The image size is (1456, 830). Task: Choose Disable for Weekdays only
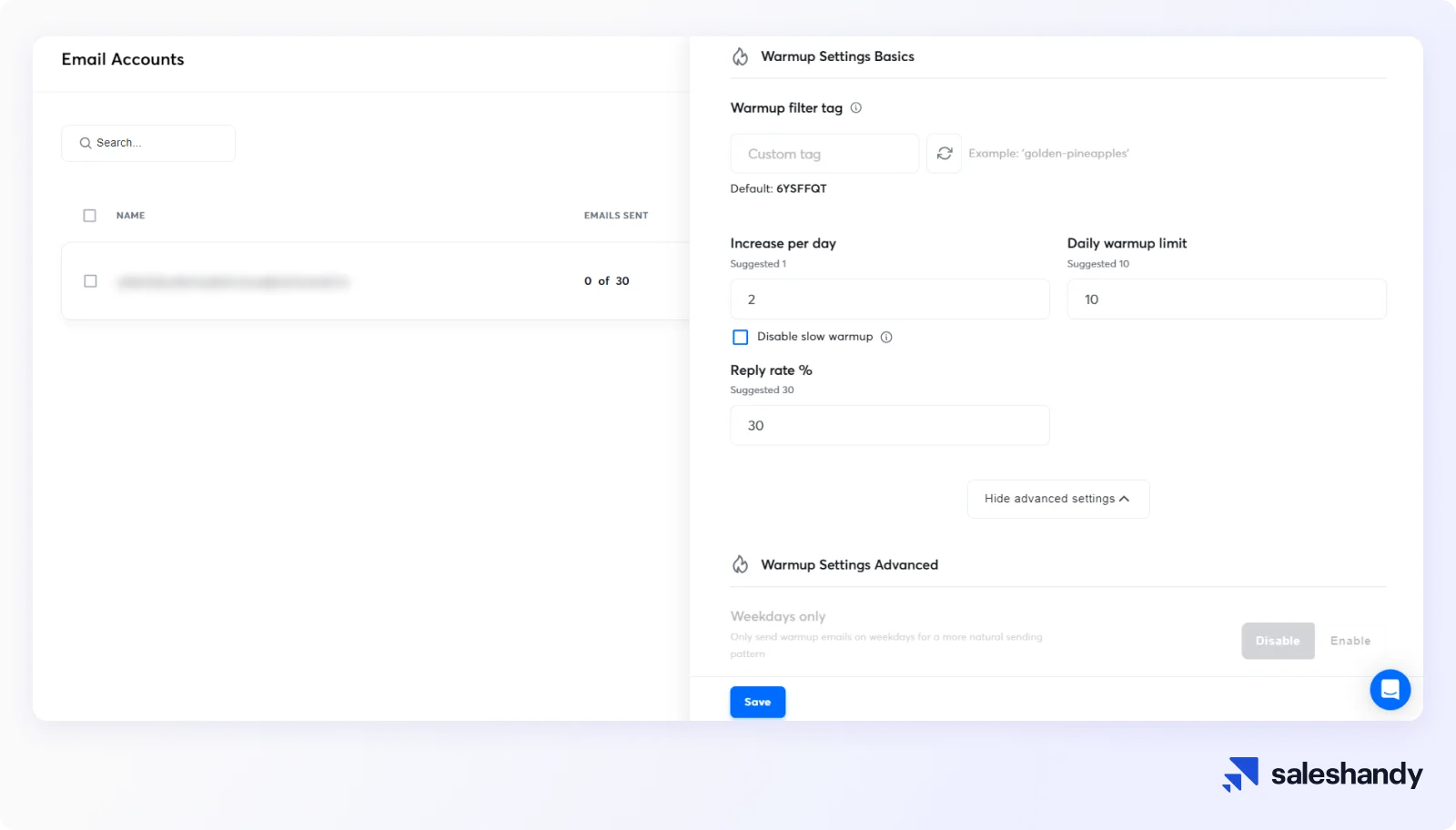coord(1278,641)
